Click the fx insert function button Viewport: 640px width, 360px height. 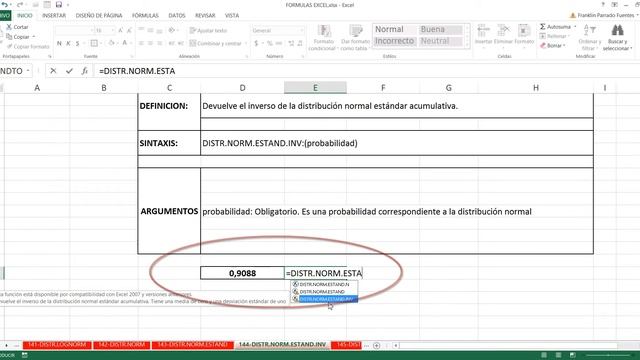click(84, 71)
